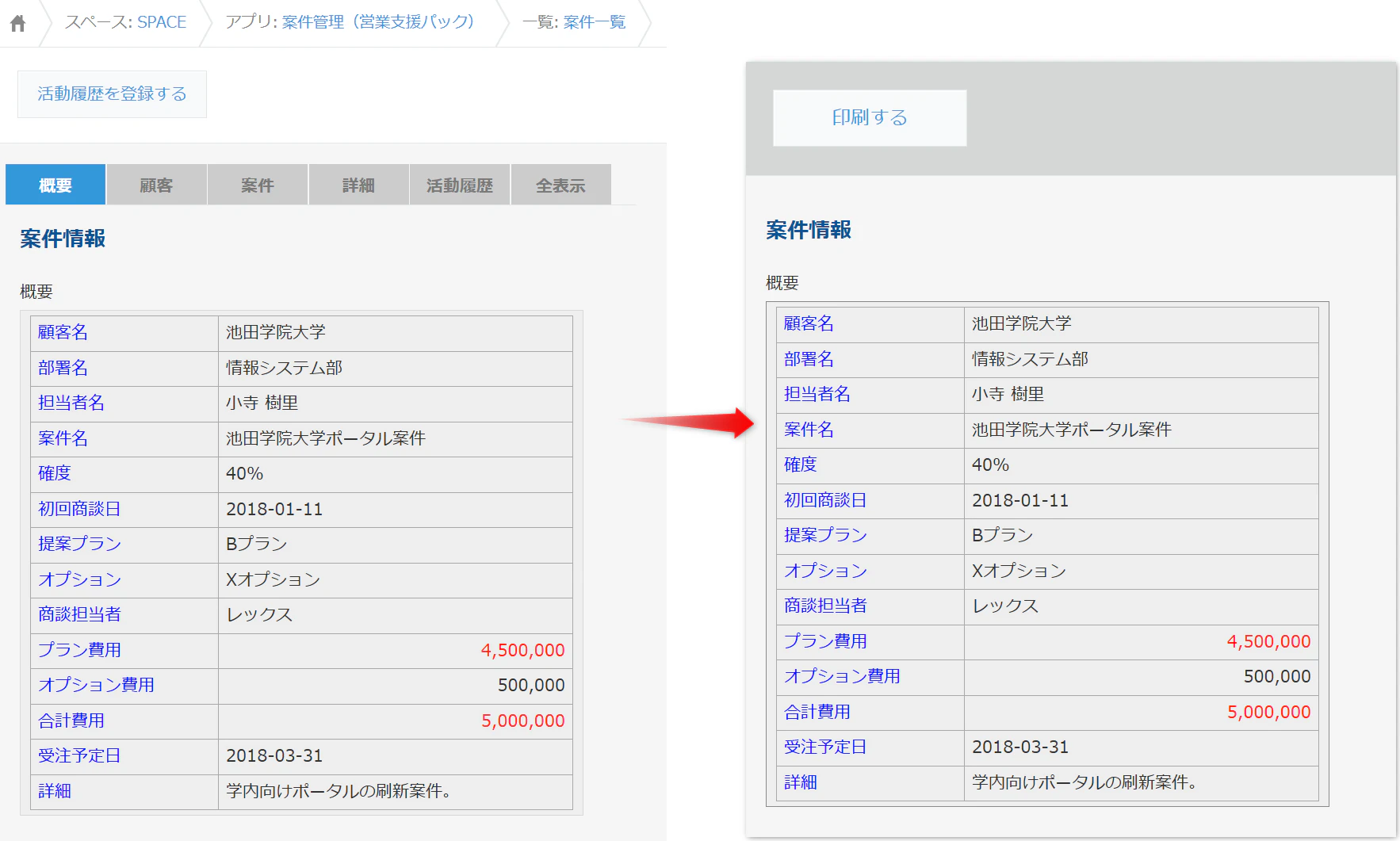Click 学内向けポータルの刷新案件。 in left table
This screenshot has height=841, width=1400.
click(339, 791)
